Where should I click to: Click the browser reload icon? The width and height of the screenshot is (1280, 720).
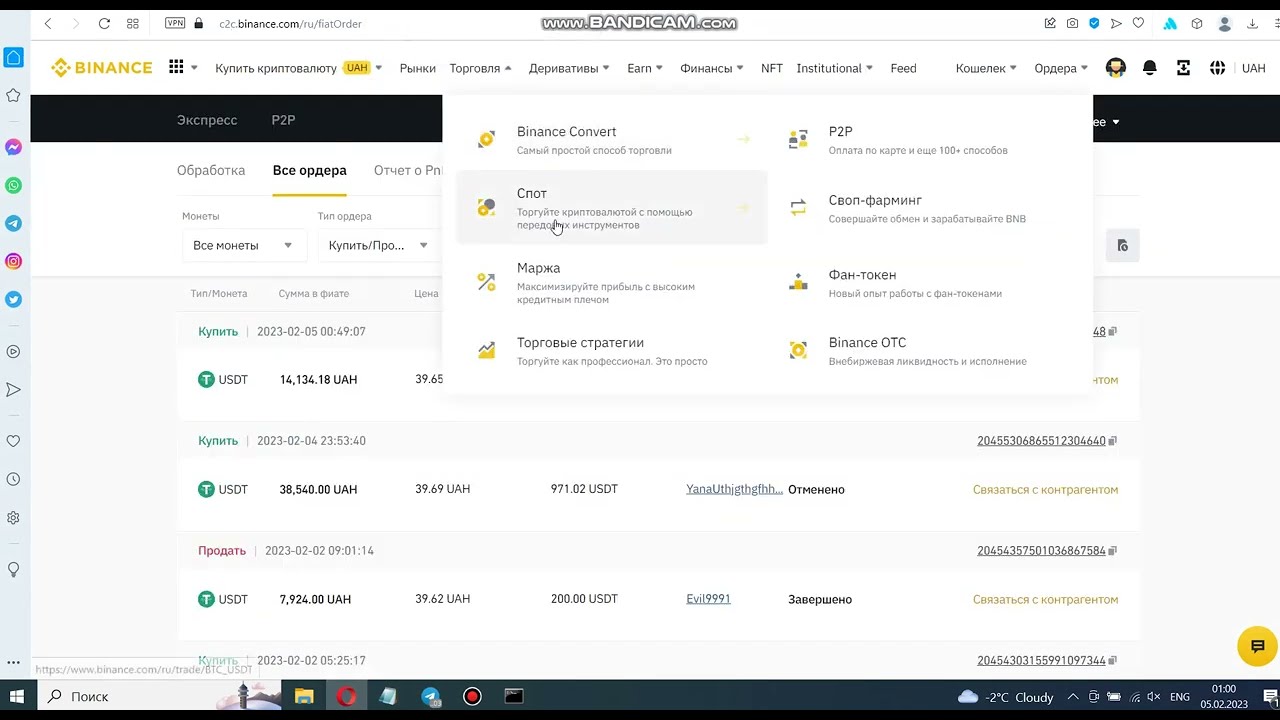point(104,23)
